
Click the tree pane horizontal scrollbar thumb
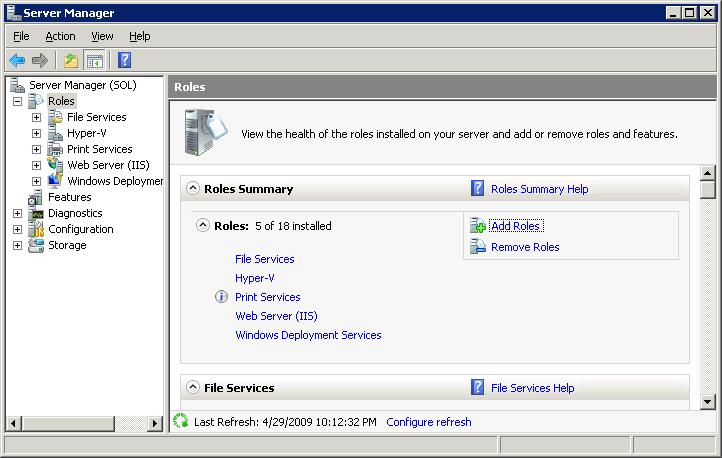pos(68,423)
